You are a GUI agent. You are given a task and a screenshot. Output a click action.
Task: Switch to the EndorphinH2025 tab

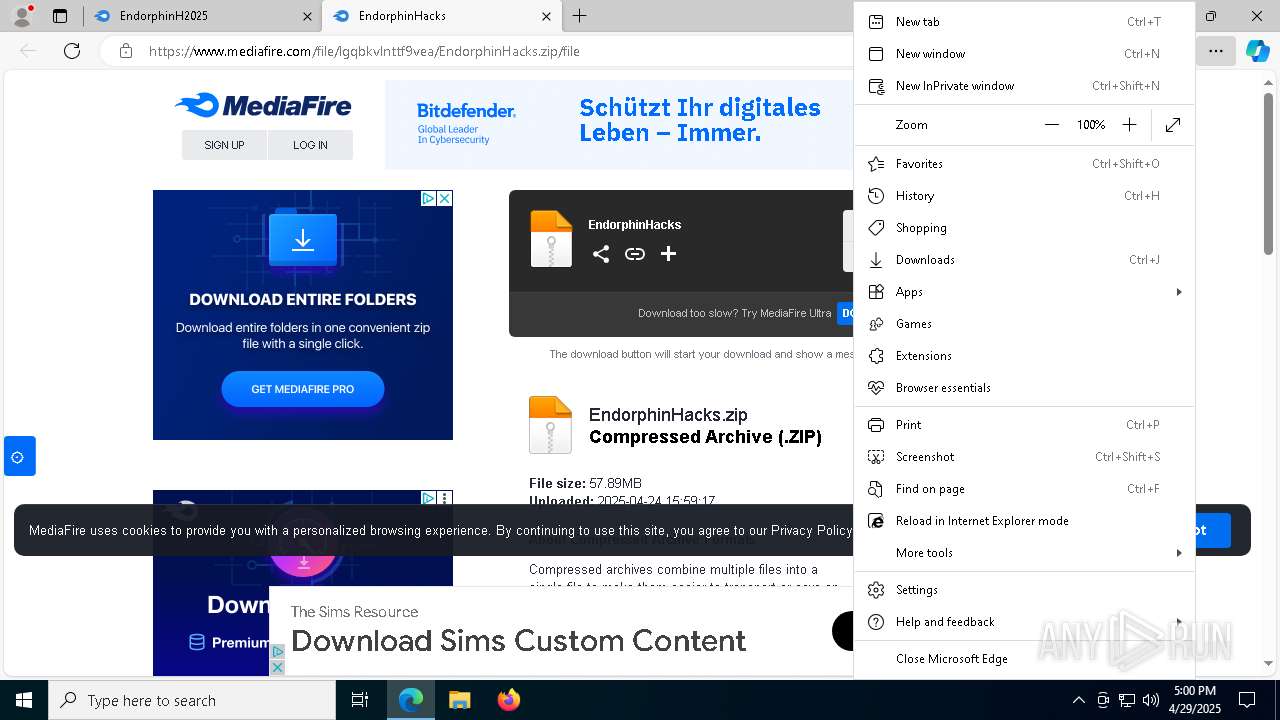[x=202, y=16]
